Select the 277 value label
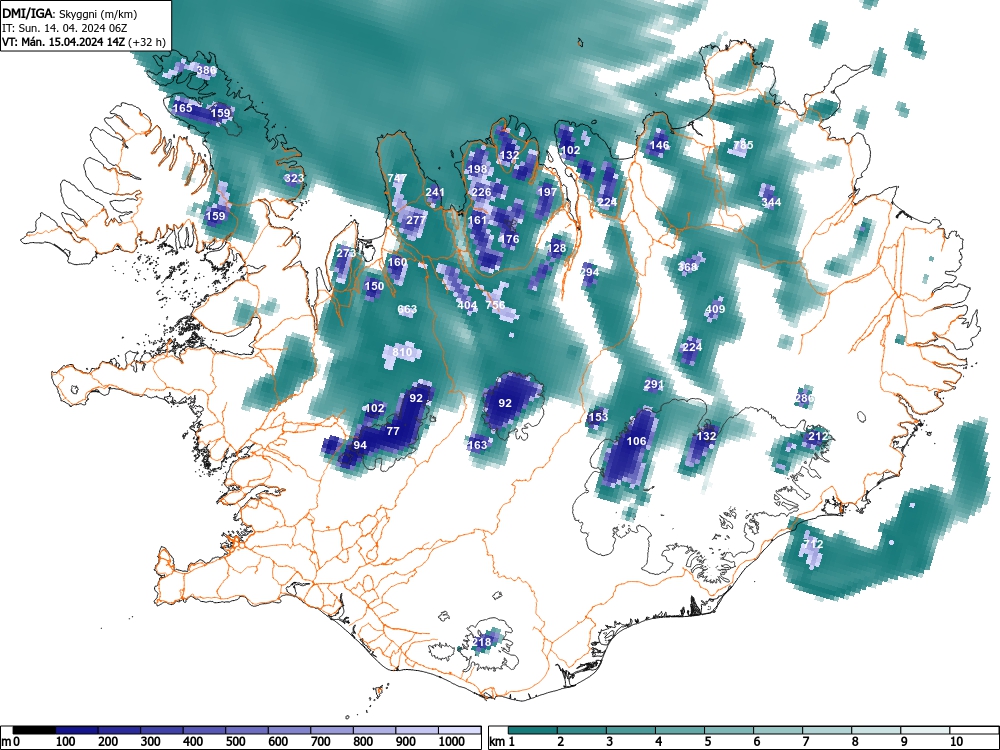Image resolution: width=1000 pixels, height=750 pixels. tap(416, 220)
